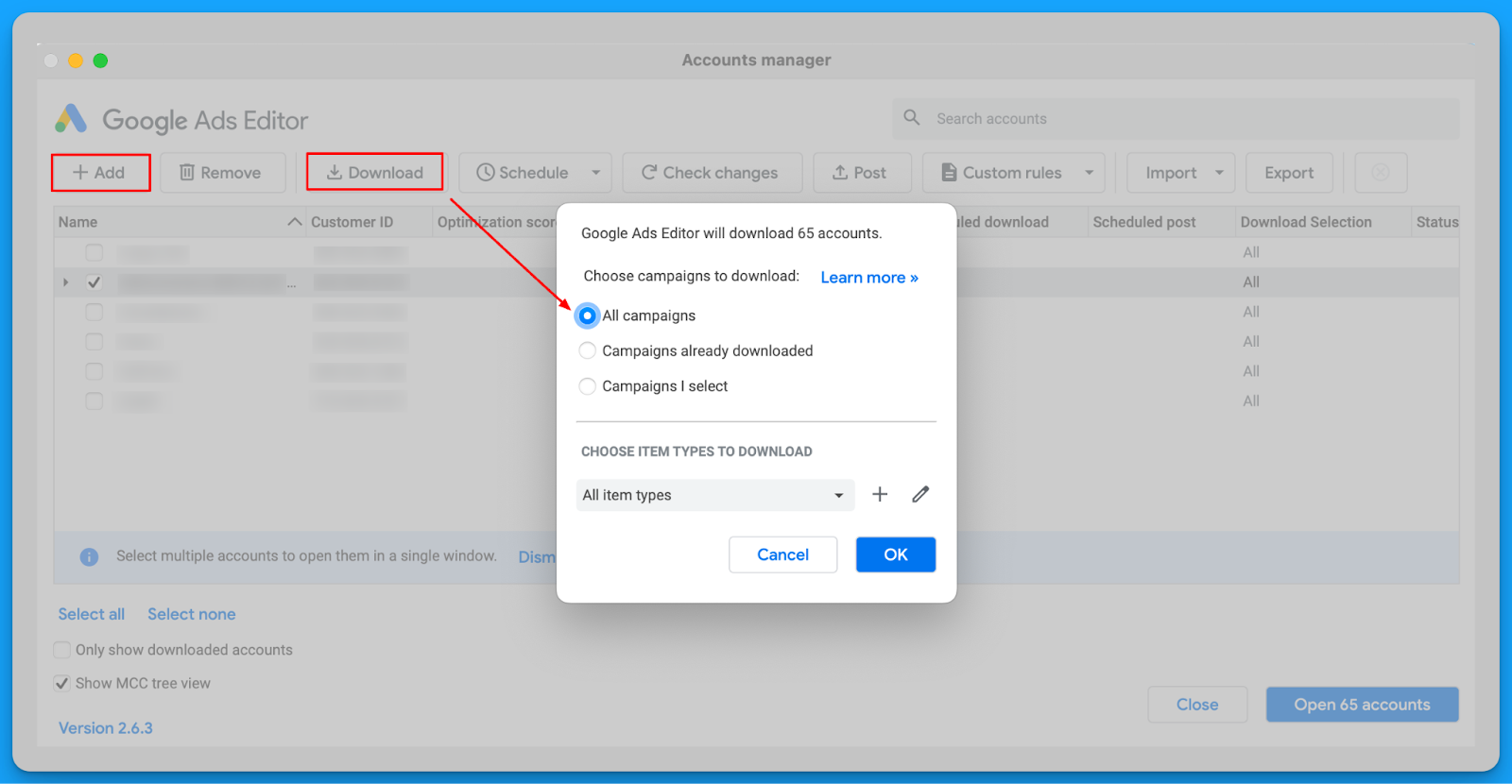This screenshot has width=1512, height=784.
Task: Confirm download with OK button
Action: [x=896, y=554]
